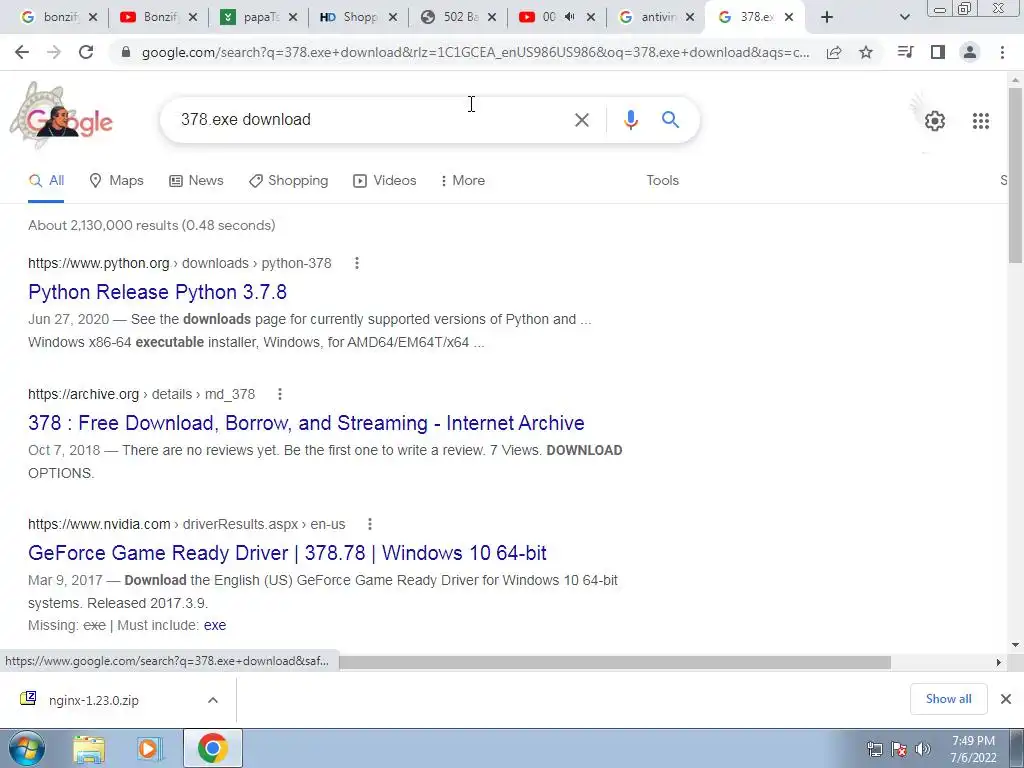Click the vertical scrollbar down arrow
This screenshot has height=768, width=1024.
pos(1016,645)
